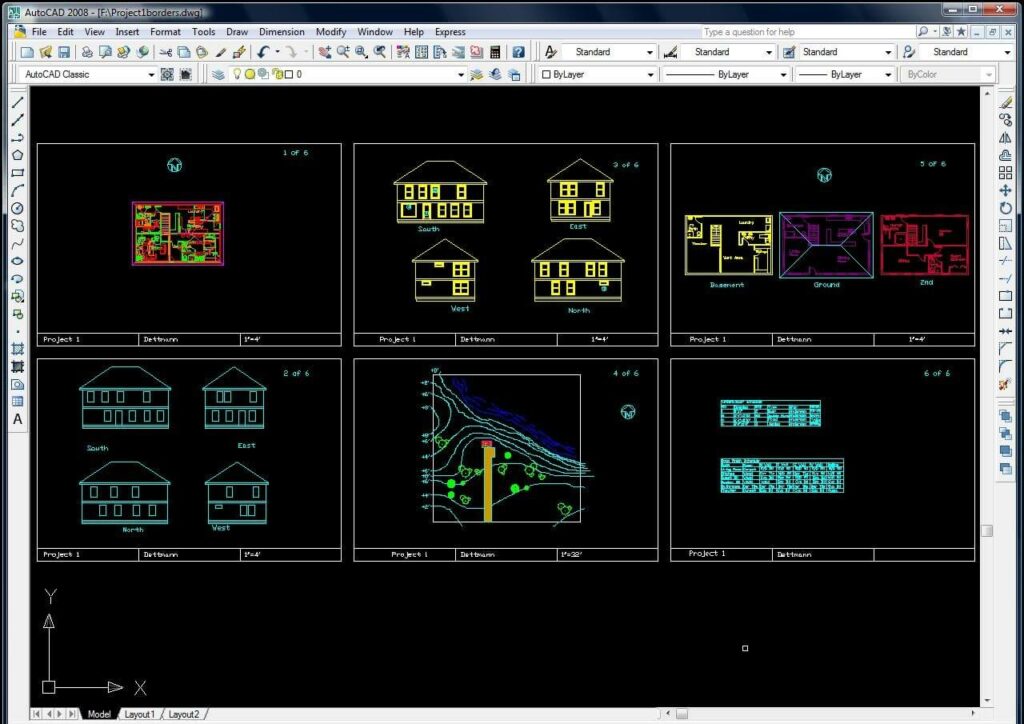Viewport: 1024px width, 724px height.
Task: Select the Circle draw tool
Action: coord(18,208)
